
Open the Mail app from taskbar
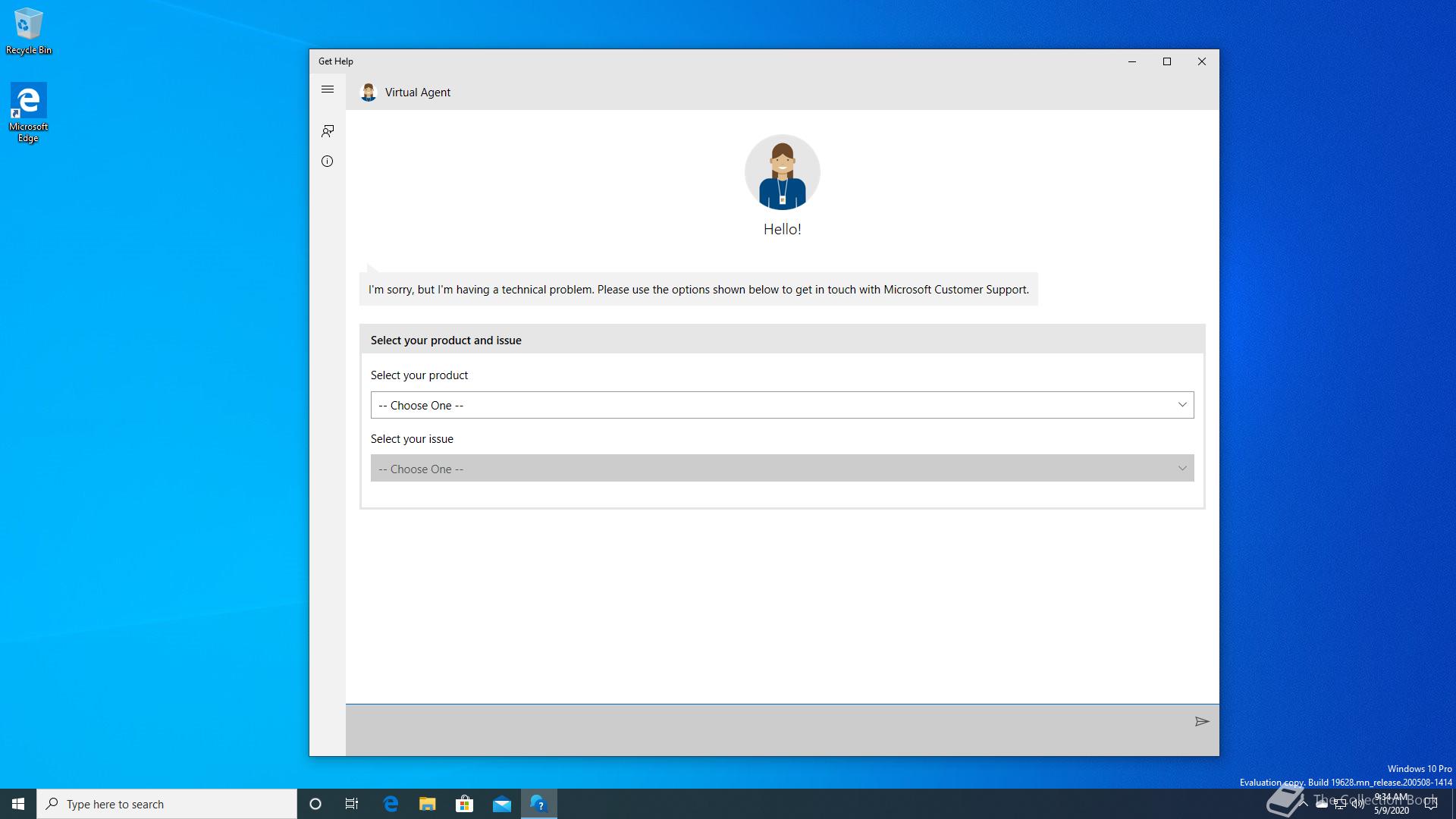[x=502, y=804]
